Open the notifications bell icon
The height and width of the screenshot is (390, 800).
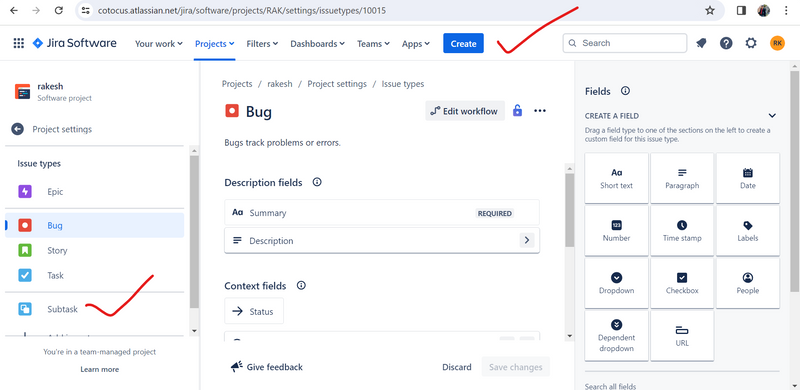tap(702, 43)
